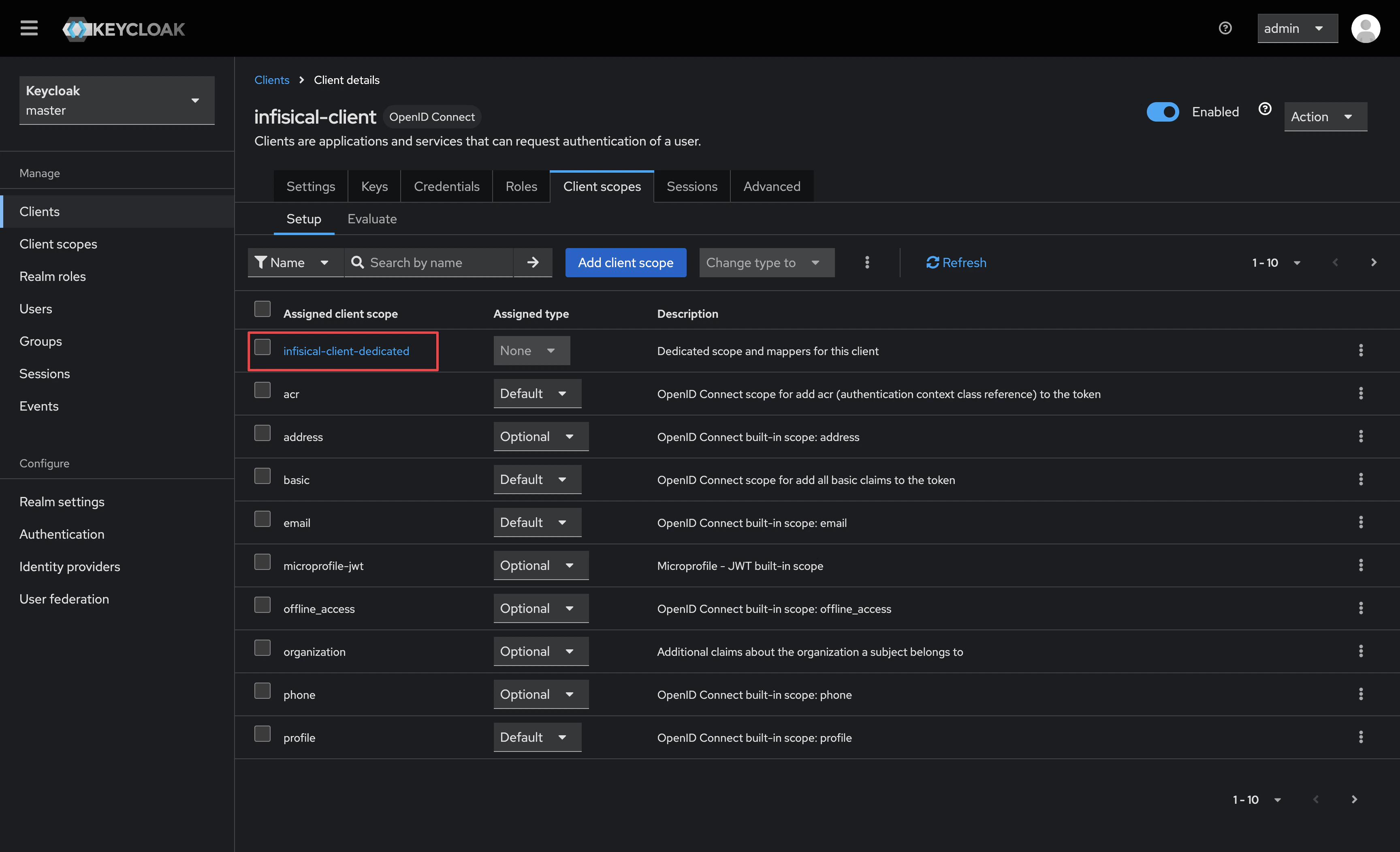The height and width of the screenshot is (852, 1400).
Task: Open Authentication in the sidebar
Action: 117,534
